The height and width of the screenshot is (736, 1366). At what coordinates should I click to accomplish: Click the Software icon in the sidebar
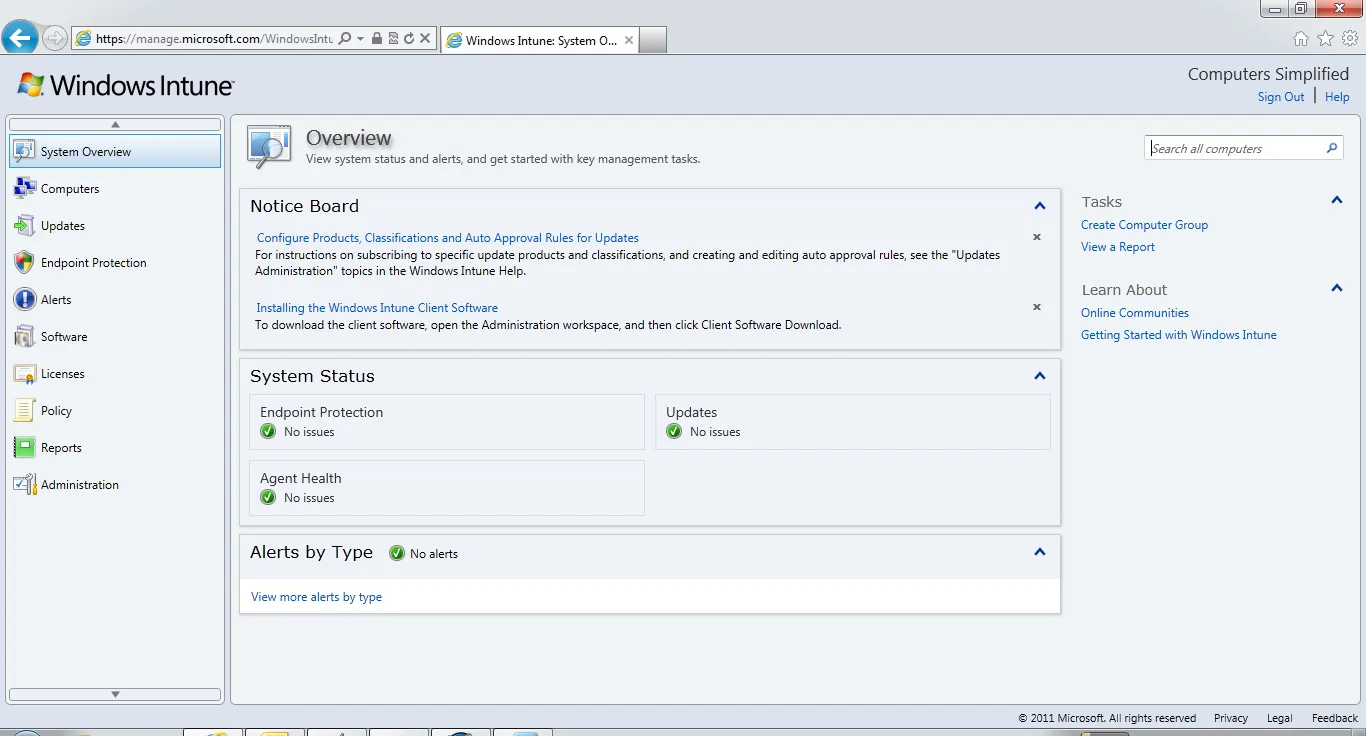click(25, 336)
